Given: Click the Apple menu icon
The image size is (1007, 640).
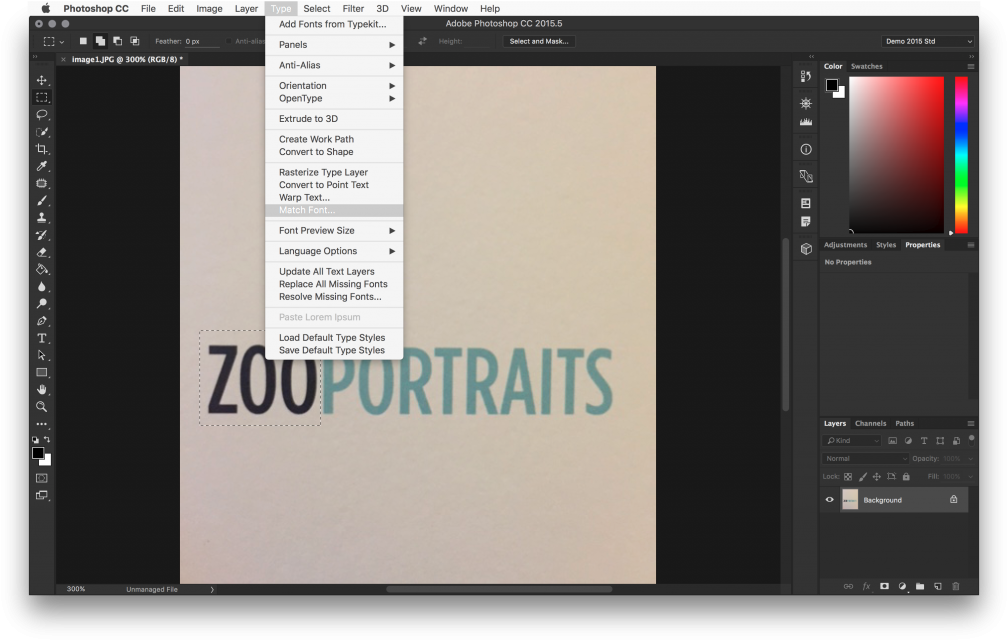Looking at the screenshot, I should (x=46, y=8).
